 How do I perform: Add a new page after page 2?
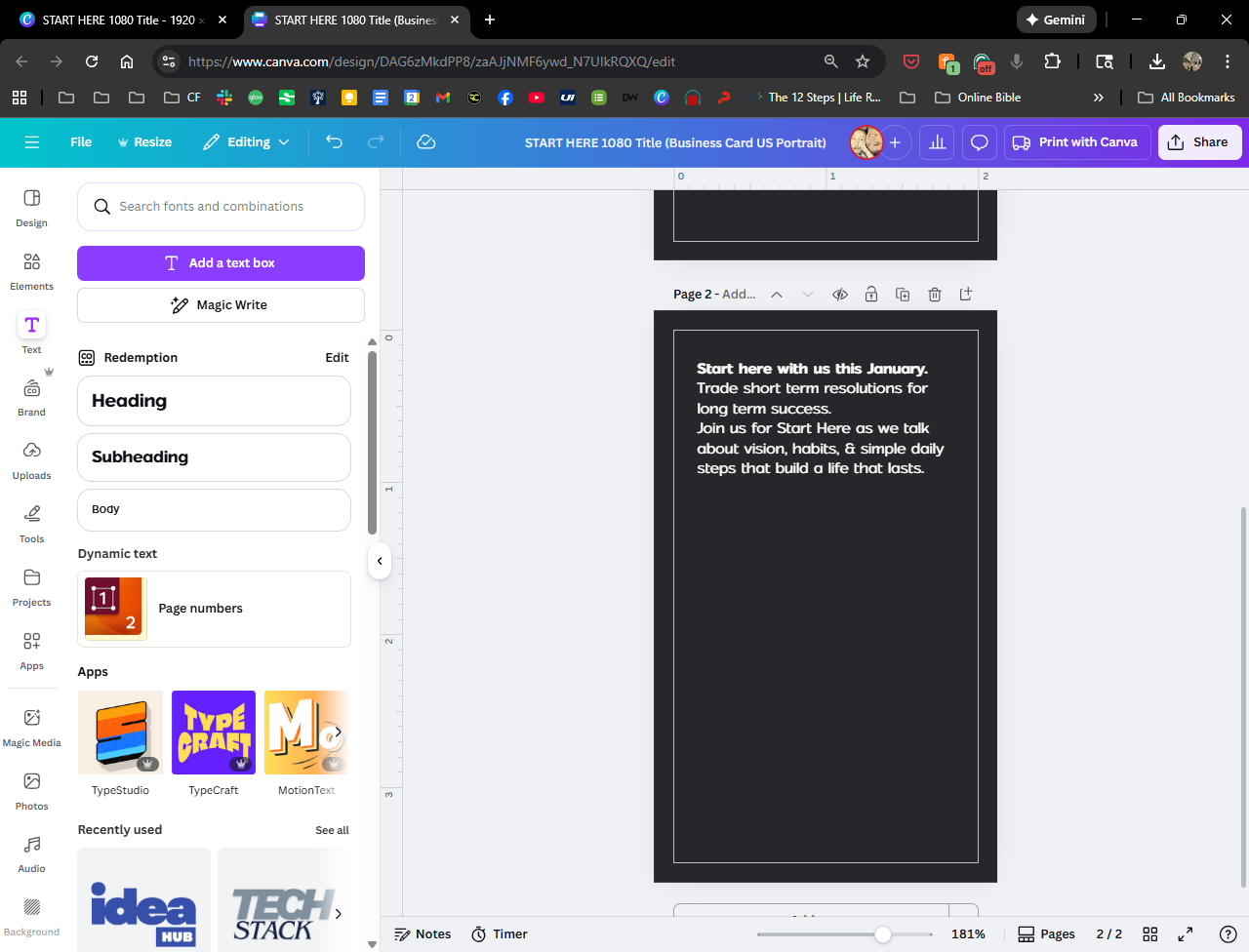[966, 294]
